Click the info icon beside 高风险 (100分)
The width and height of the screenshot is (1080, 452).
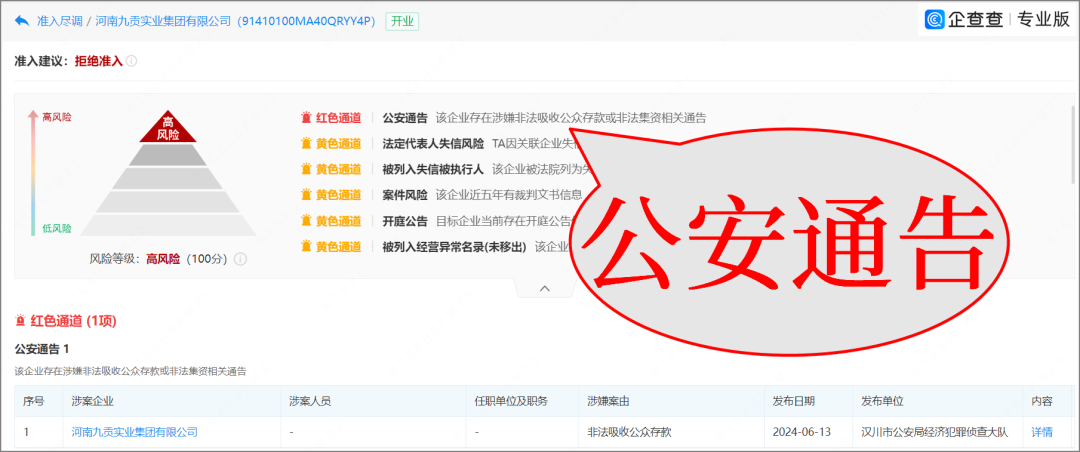(240, 259)
